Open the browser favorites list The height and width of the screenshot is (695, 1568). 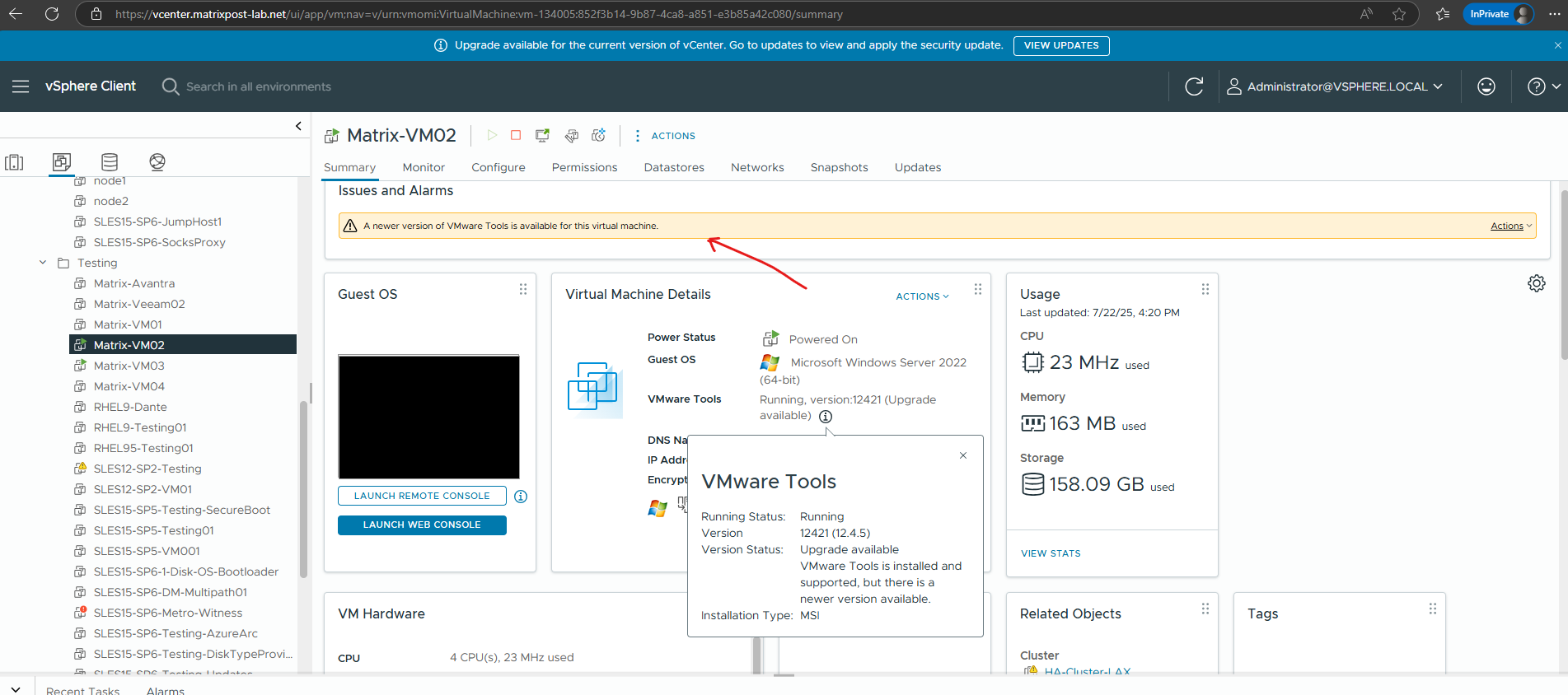[1443, 14]
